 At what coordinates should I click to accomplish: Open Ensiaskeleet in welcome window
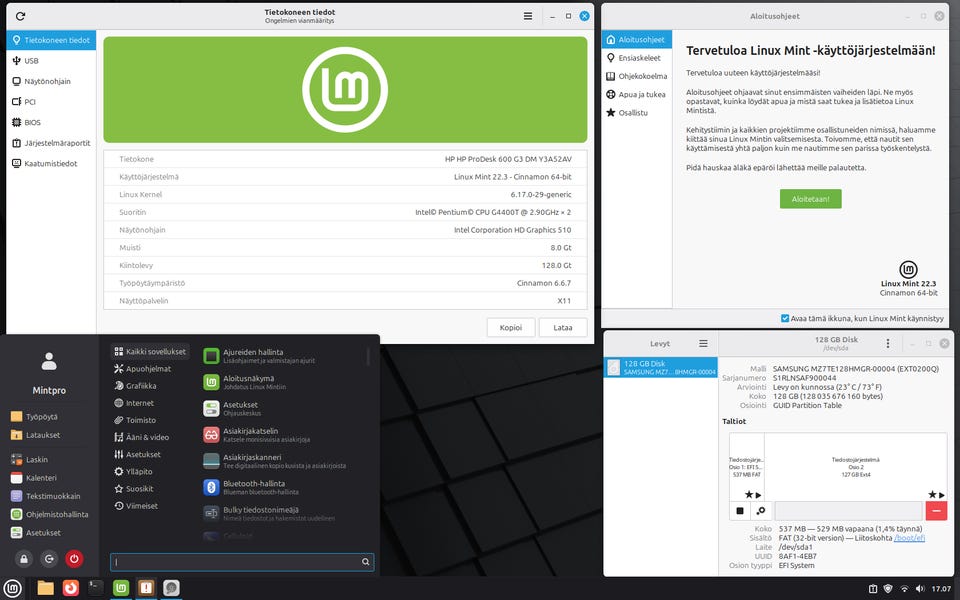click(x=636, y=58)
